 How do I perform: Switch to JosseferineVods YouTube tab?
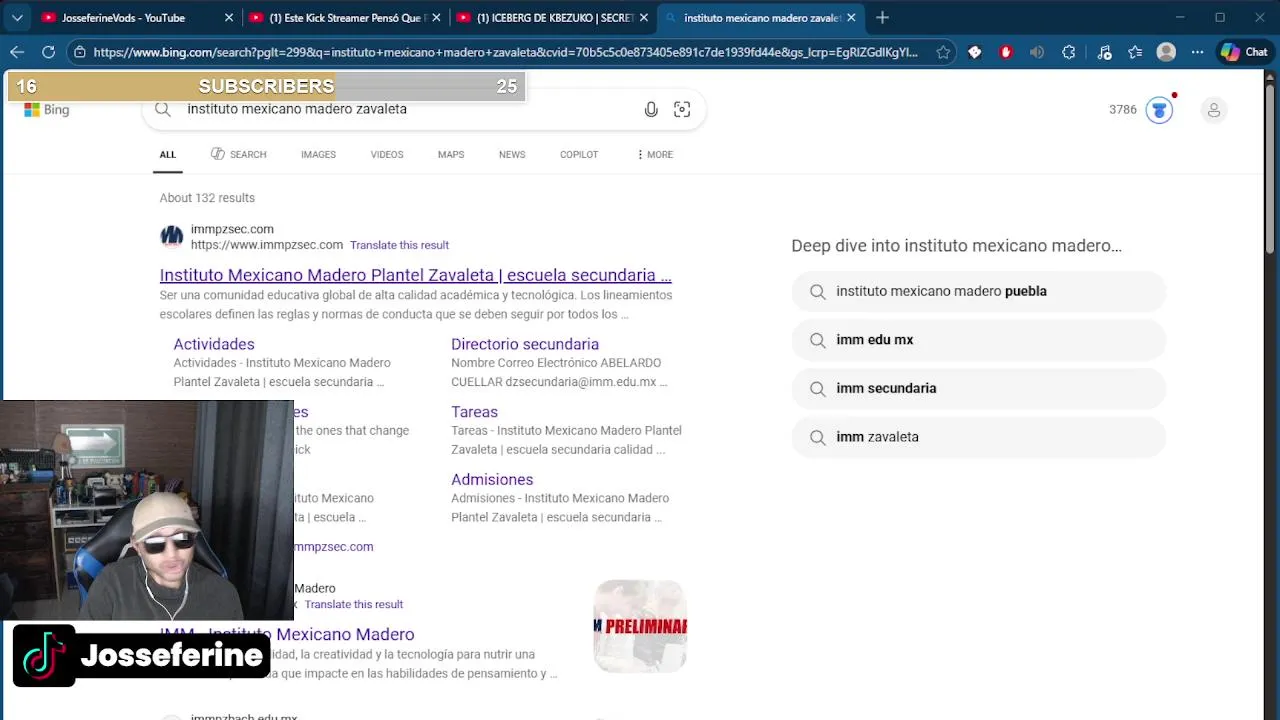coord(136,18)
